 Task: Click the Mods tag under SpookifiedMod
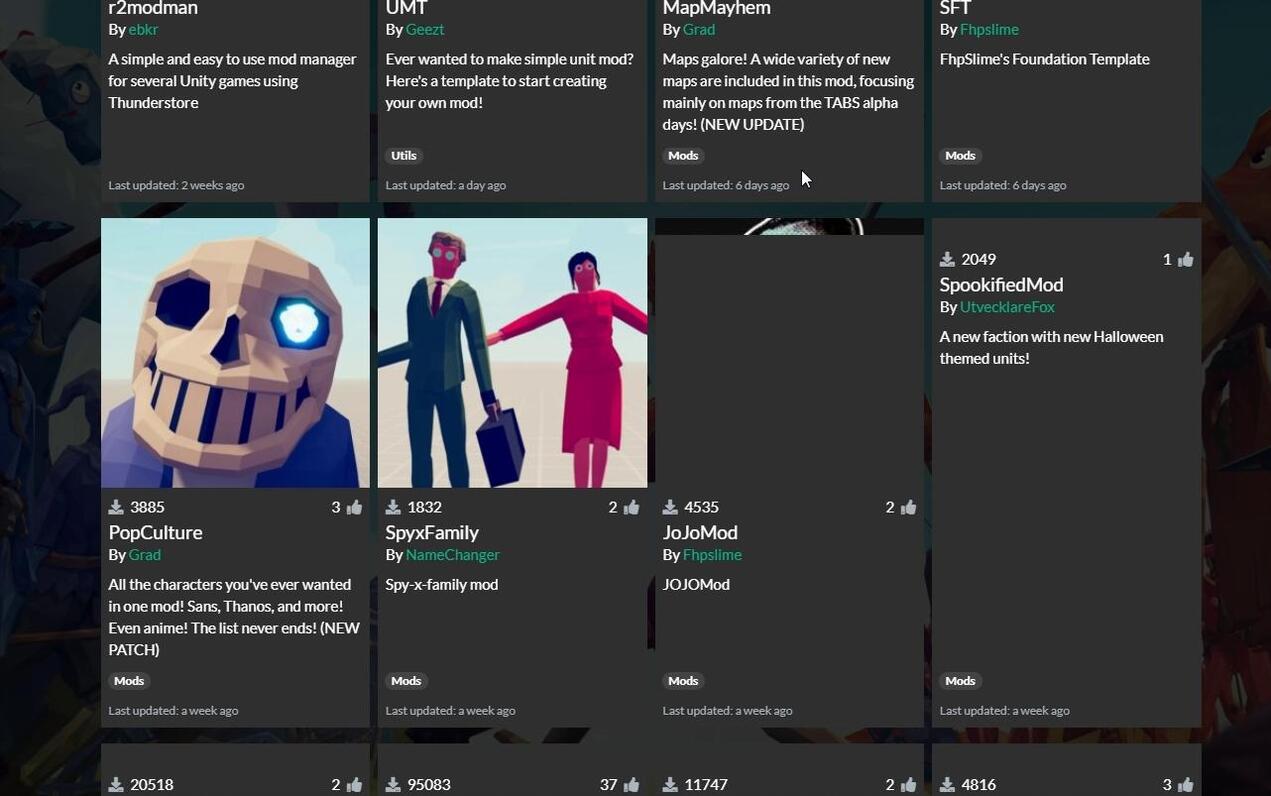pos(960,681)
